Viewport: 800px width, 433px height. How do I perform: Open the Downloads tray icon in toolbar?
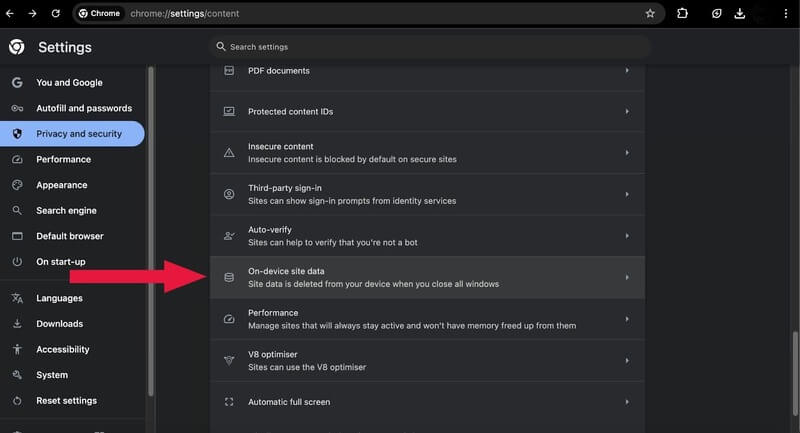739,14
